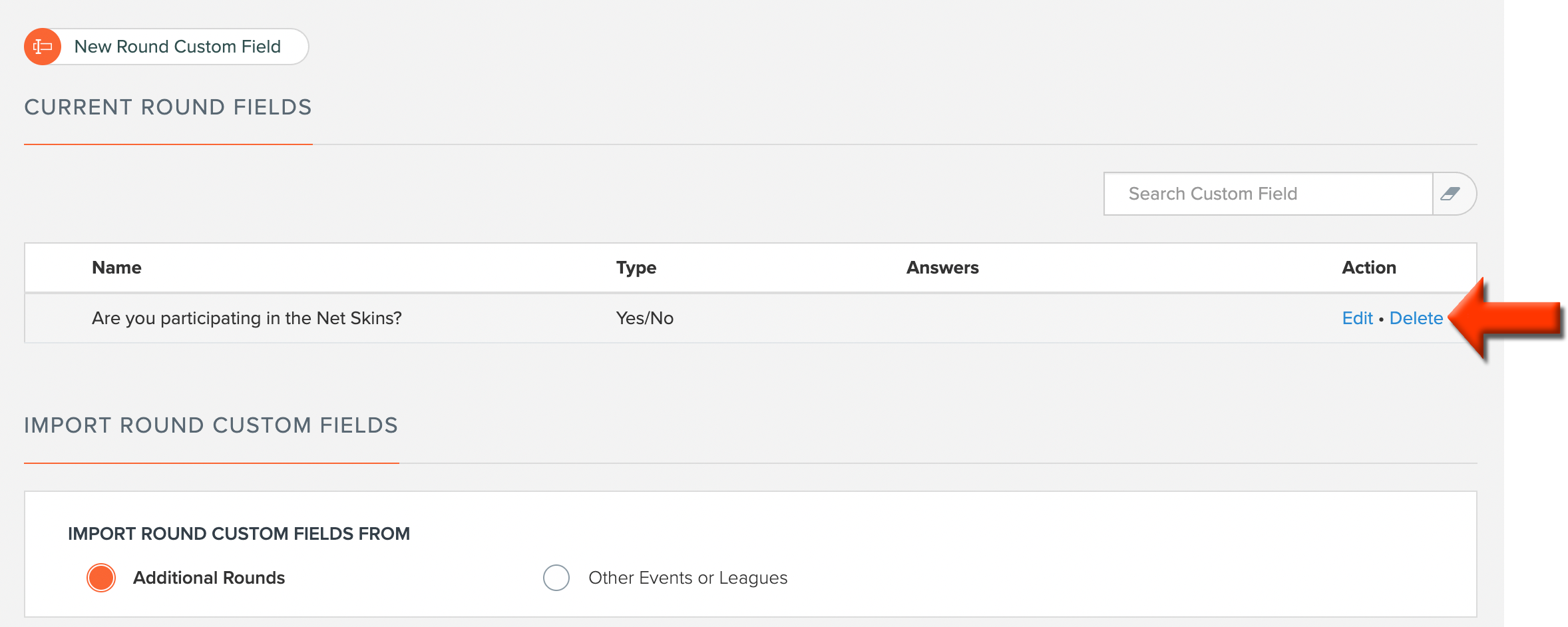Click the IMPORT ROUND CUSTOM FIELDS FROM label
The image size is (1568, 627).
[238, 533]
